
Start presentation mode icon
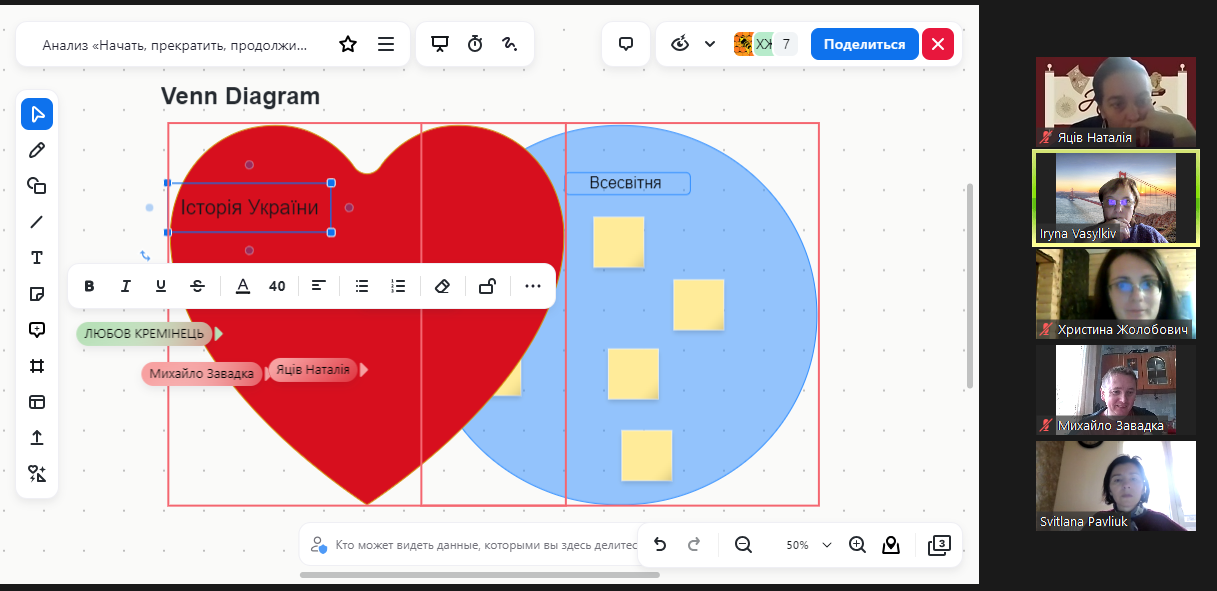point(439,44)
